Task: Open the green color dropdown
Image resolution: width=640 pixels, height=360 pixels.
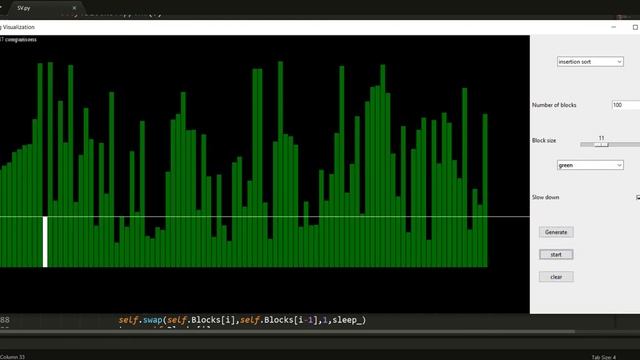Action: click(590, 165)
